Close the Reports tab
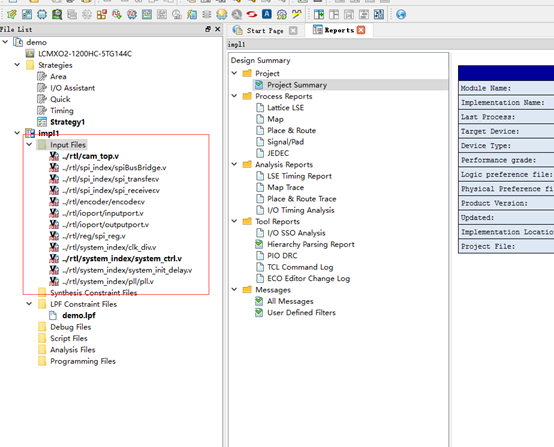Viewport: 554px width, 447px height. [361, 30]
